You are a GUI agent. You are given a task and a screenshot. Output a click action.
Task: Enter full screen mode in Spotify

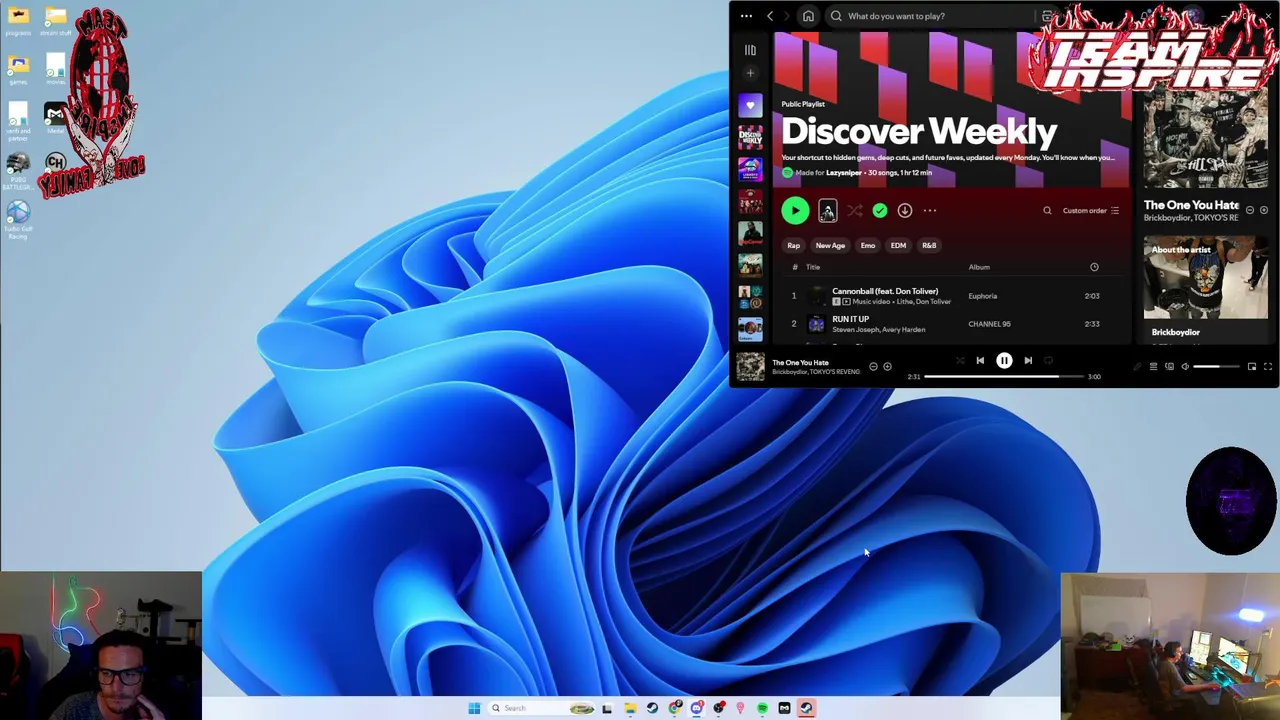click(1268, 367)
